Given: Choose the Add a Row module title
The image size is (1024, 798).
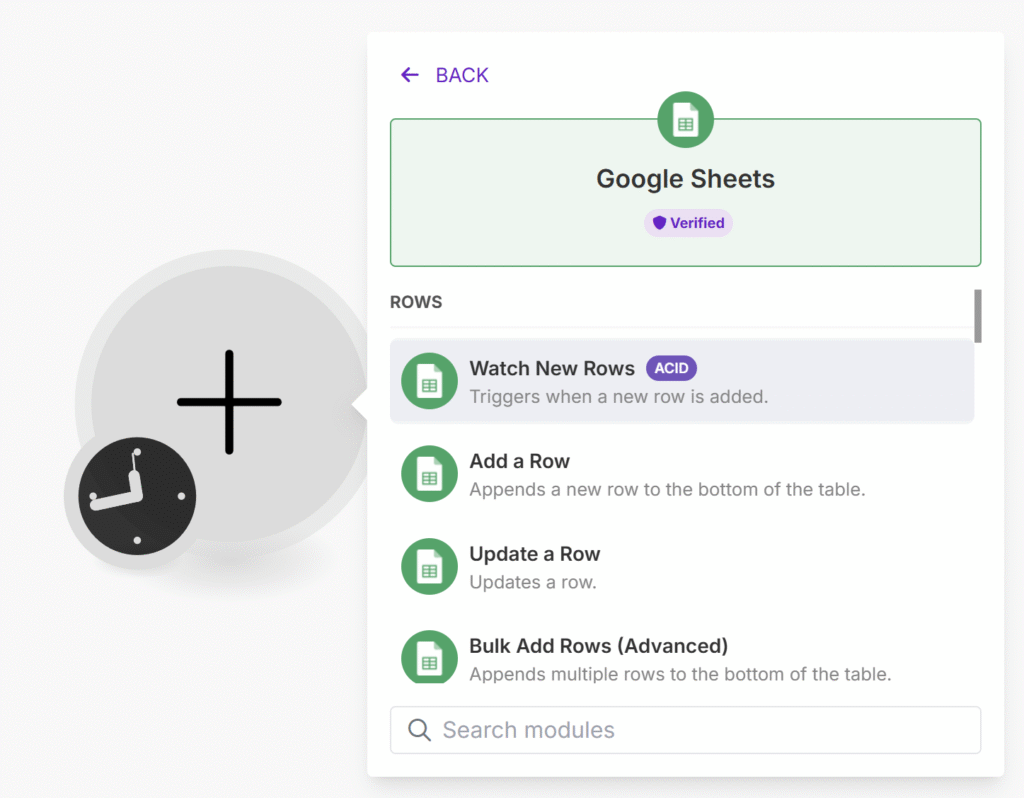Looking at the screenshot, I should pos(519,461).
